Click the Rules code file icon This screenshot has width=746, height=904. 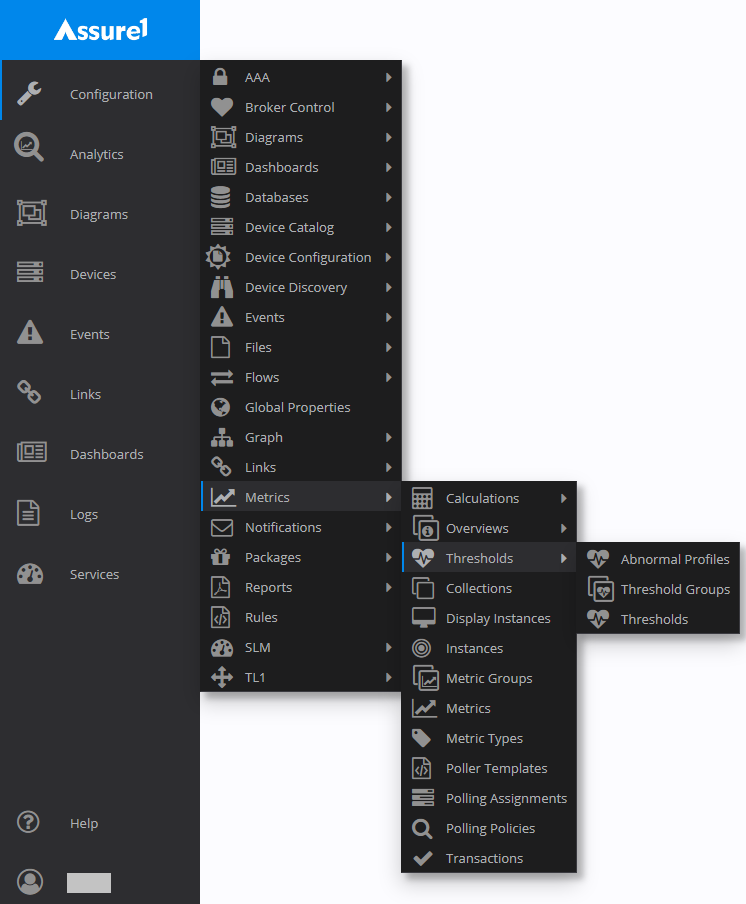220,617
